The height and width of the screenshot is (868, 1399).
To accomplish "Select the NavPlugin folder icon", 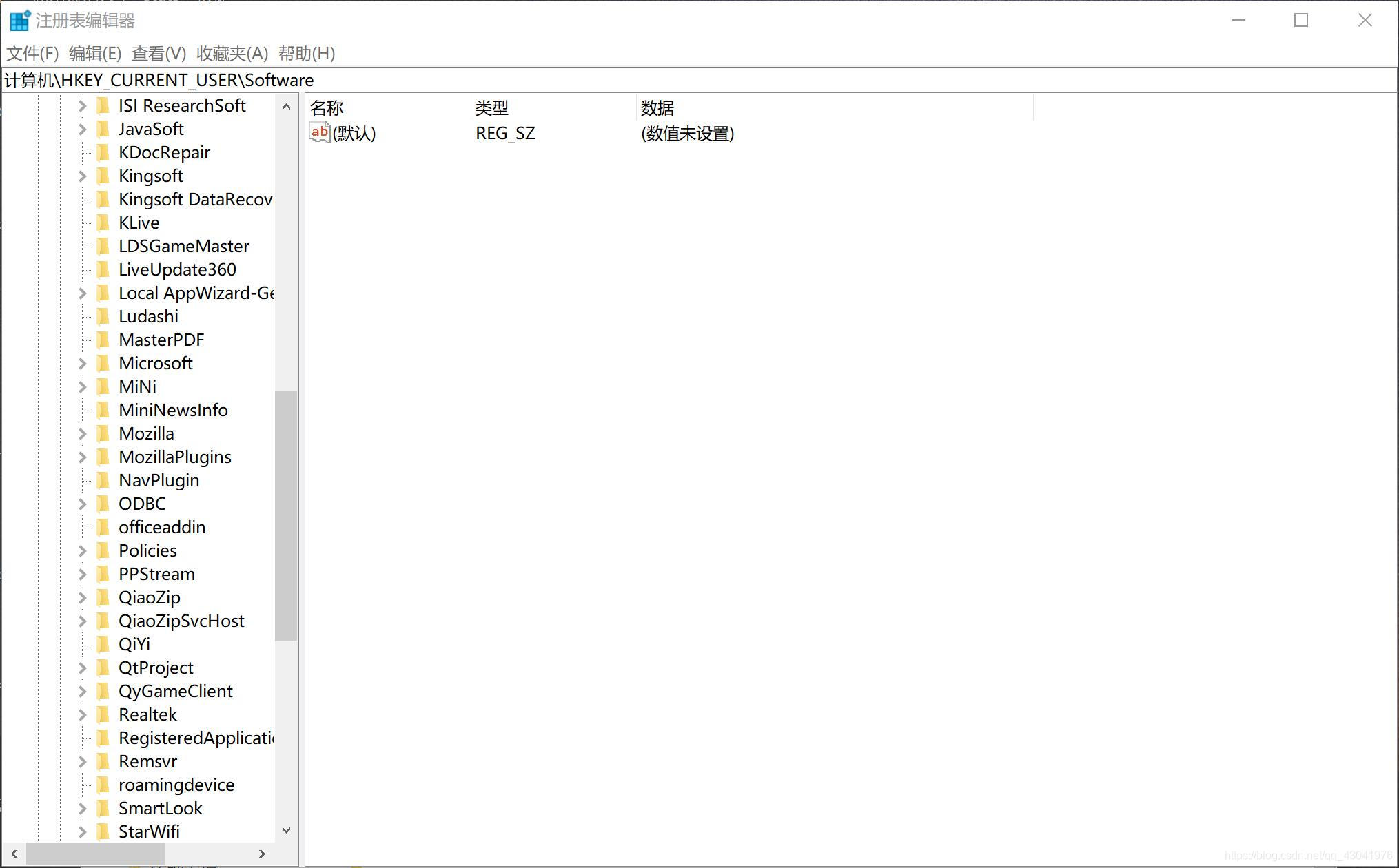I will pyautogui.click(x=103, y=481).
